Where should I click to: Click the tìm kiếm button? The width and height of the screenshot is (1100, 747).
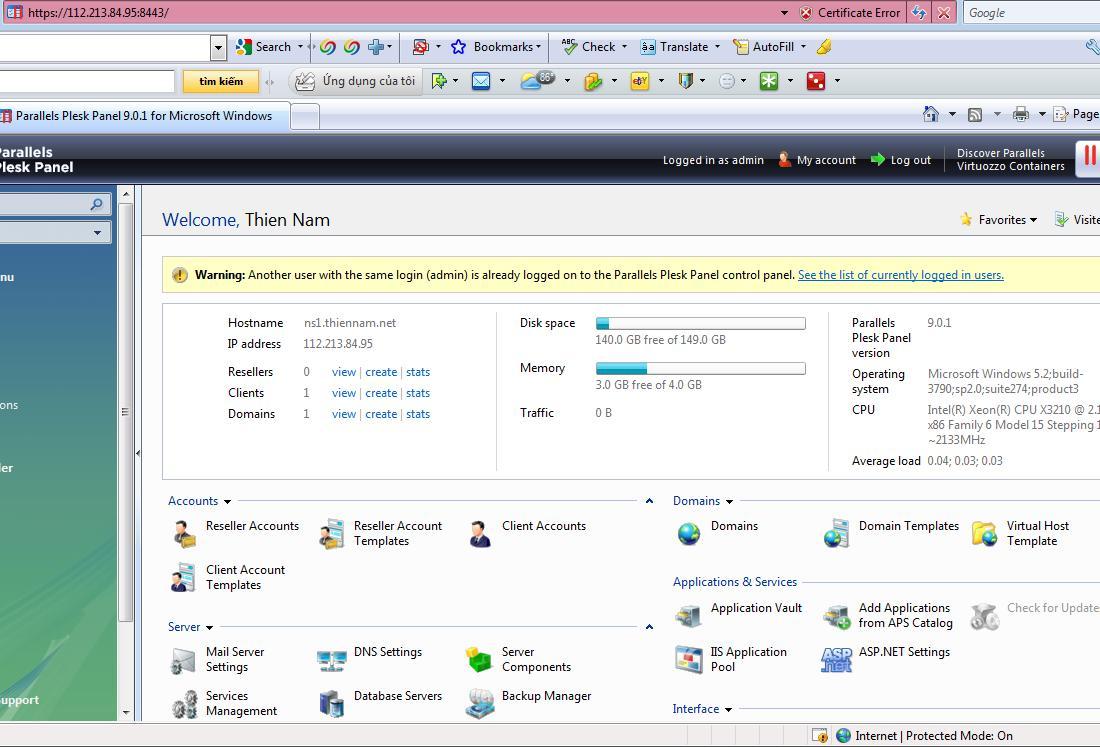tap(221, 81)
